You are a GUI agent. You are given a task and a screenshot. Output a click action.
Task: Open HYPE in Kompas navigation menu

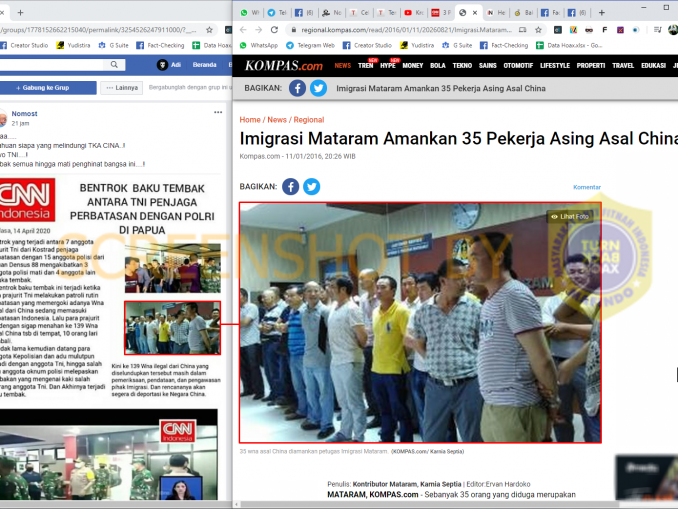pyautogui.click(x=388, y=66)
